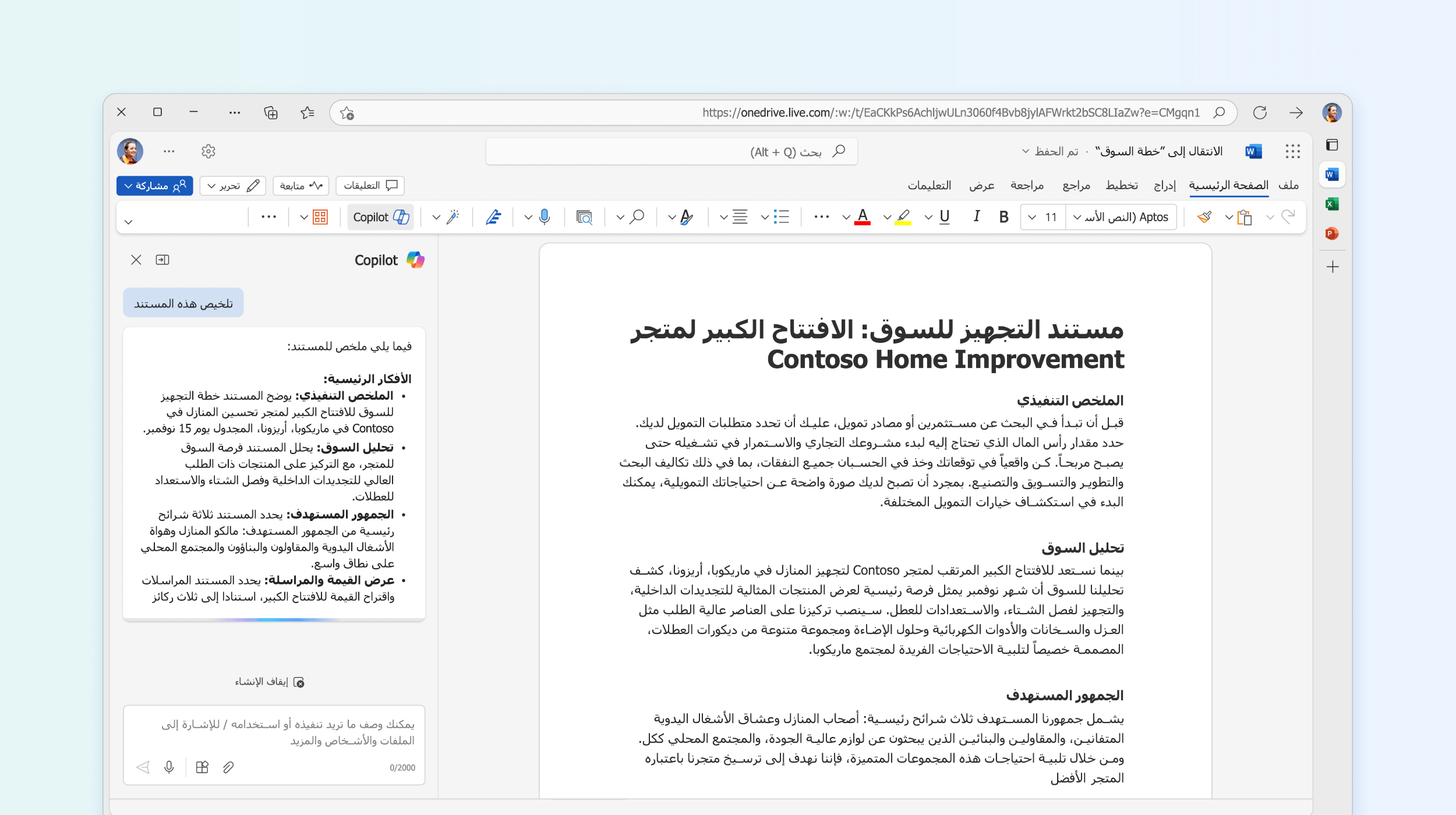Click the add to favorites star in address bar
Screen dimensions: 1456x815
[347, 113]
